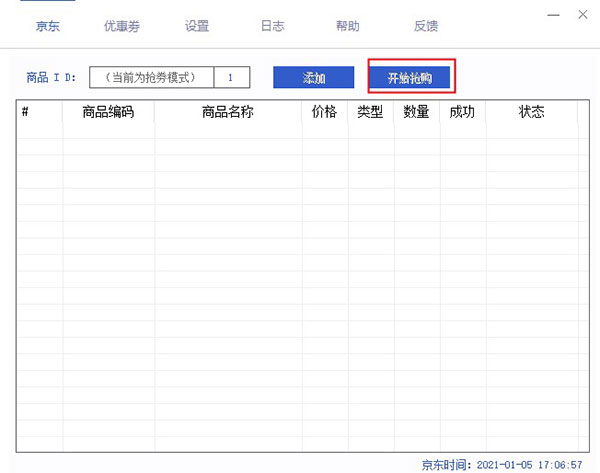This screenshot has width=600, height=473.
Task: Open the 日志 tab
Action: pyautogui.click(x=272, y=26)
